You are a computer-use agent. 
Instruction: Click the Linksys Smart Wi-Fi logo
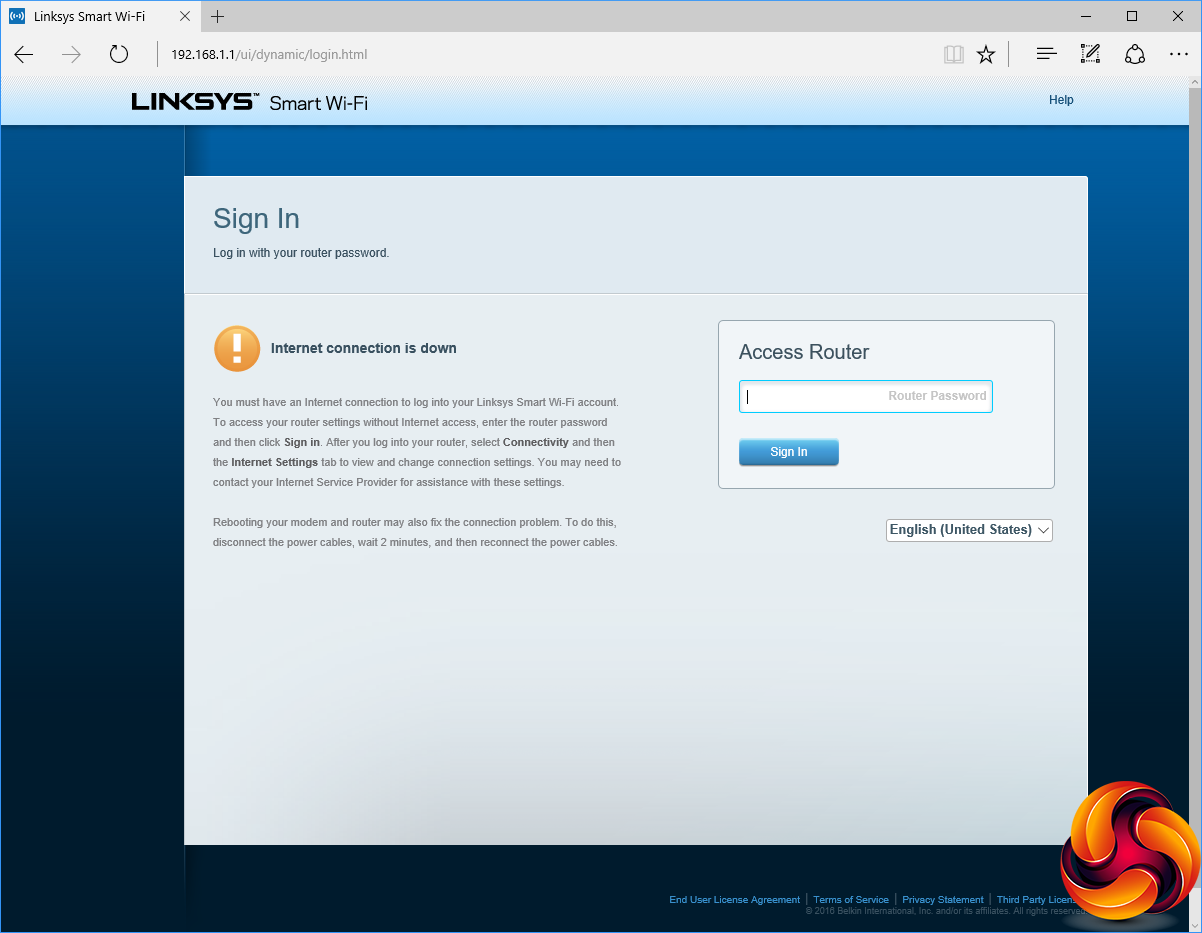click(250, 101)
